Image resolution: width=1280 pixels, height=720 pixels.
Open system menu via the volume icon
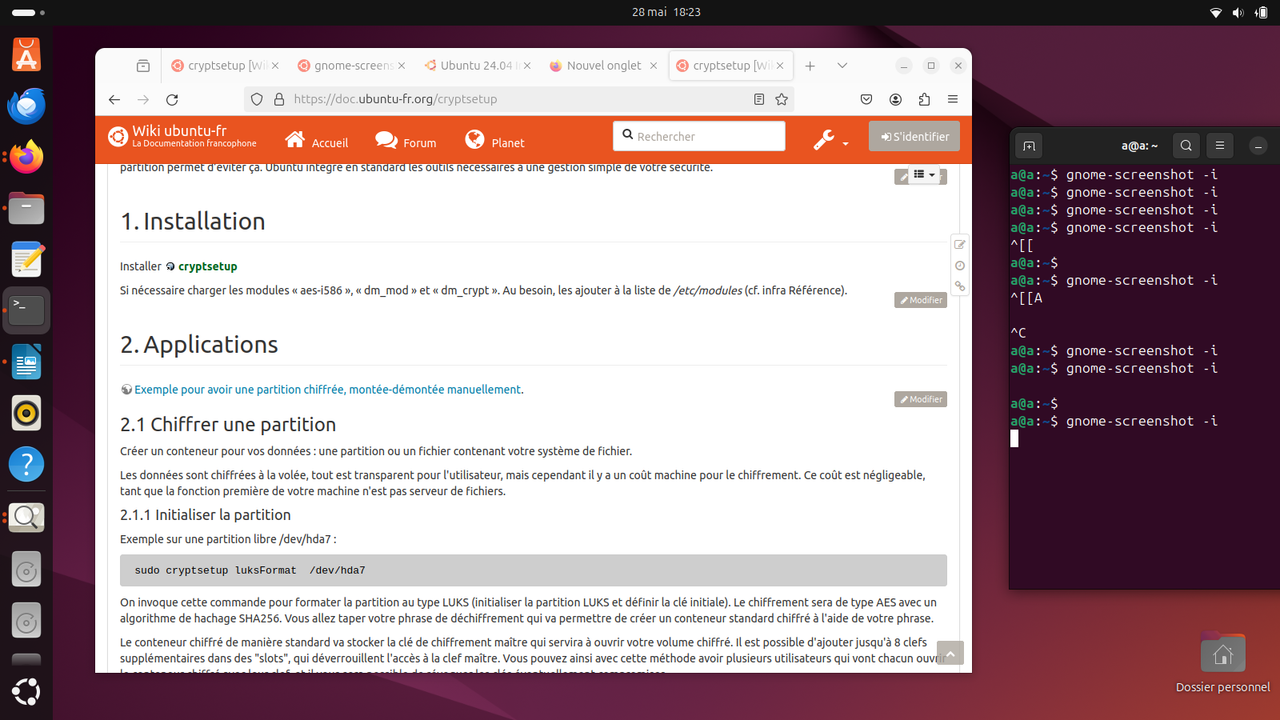point(1240,12)
